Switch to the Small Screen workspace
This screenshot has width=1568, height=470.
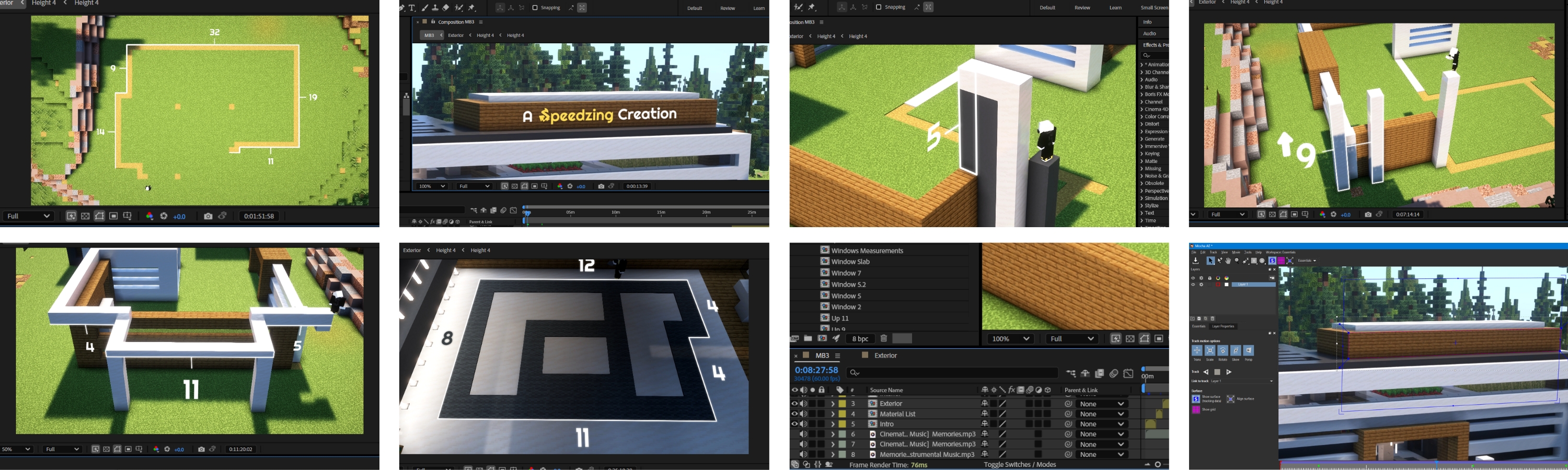click(x=1155, y=7)
